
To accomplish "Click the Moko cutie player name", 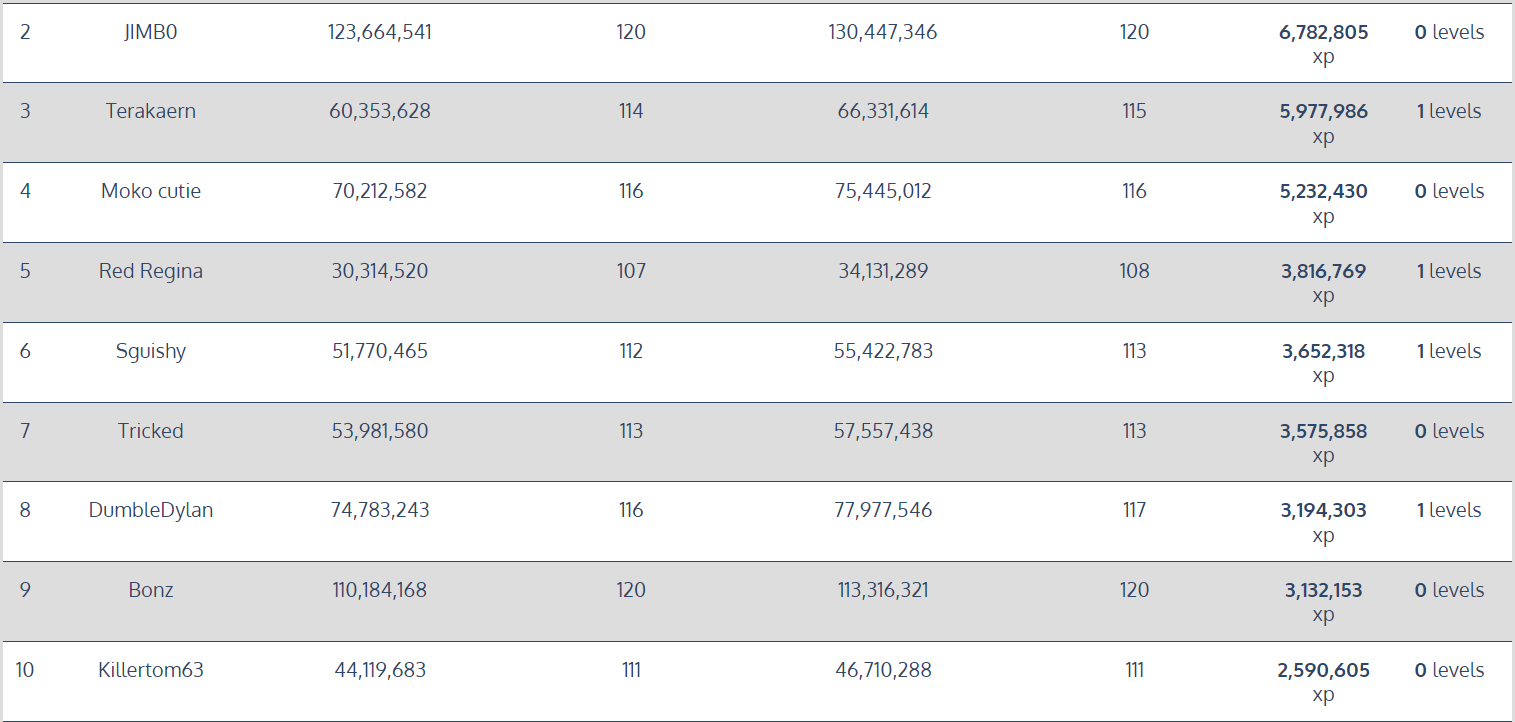I will 151,191.
